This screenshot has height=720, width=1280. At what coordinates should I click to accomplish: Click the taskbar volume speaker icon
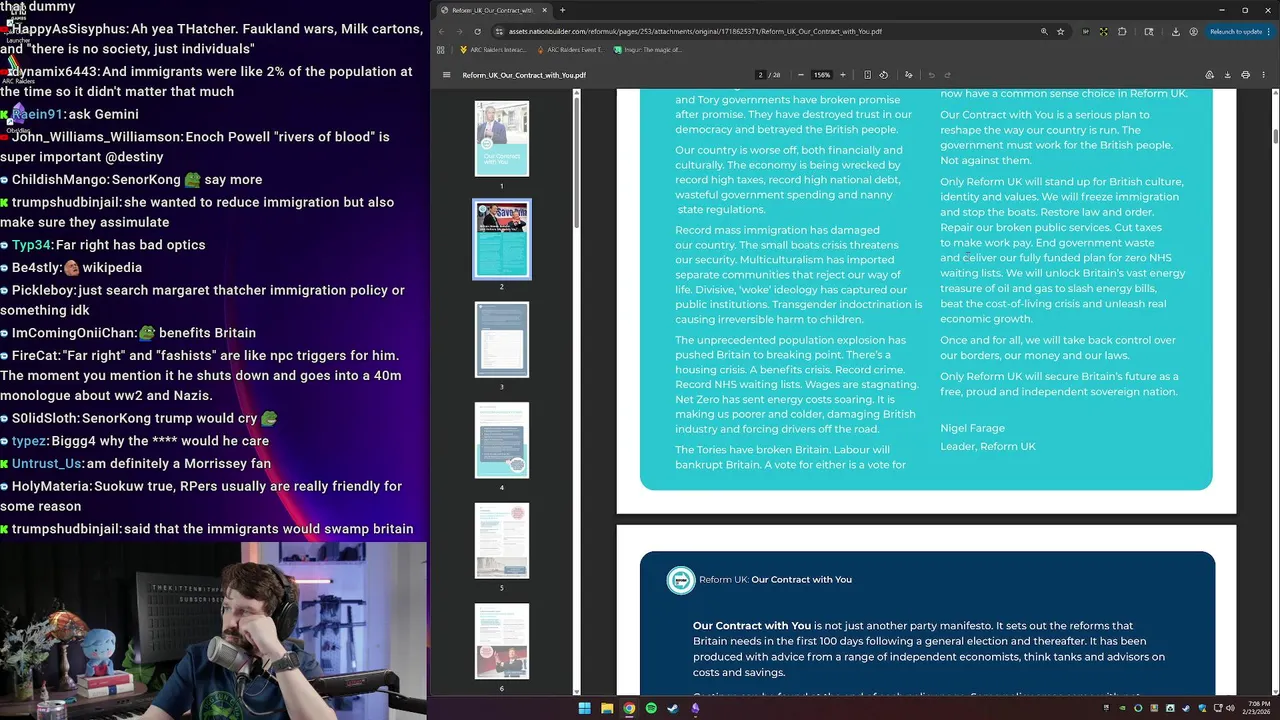[x=1231, y=708]
